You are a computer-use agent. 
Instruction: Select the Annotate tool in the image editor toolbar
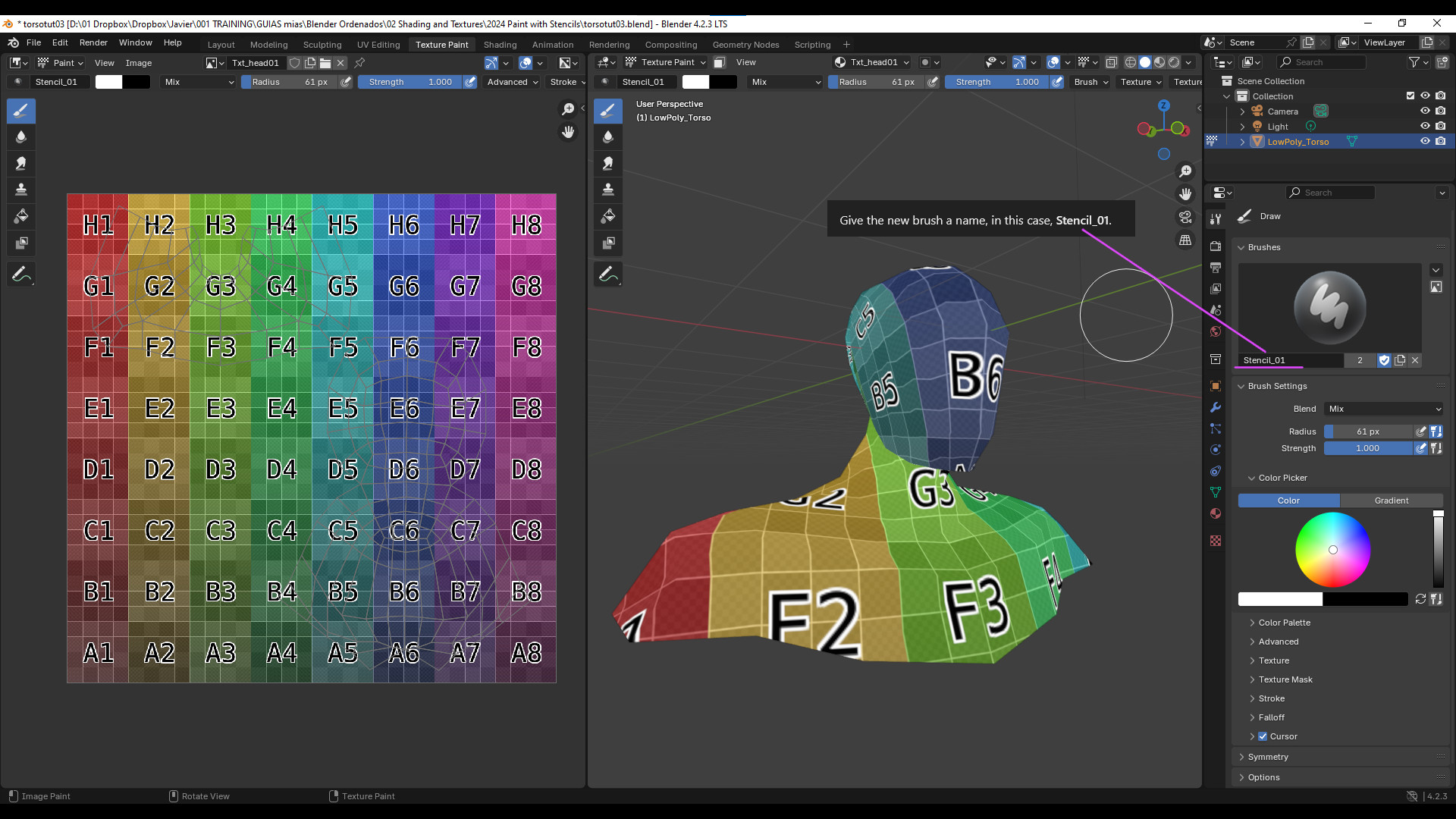tap(21, 275)
